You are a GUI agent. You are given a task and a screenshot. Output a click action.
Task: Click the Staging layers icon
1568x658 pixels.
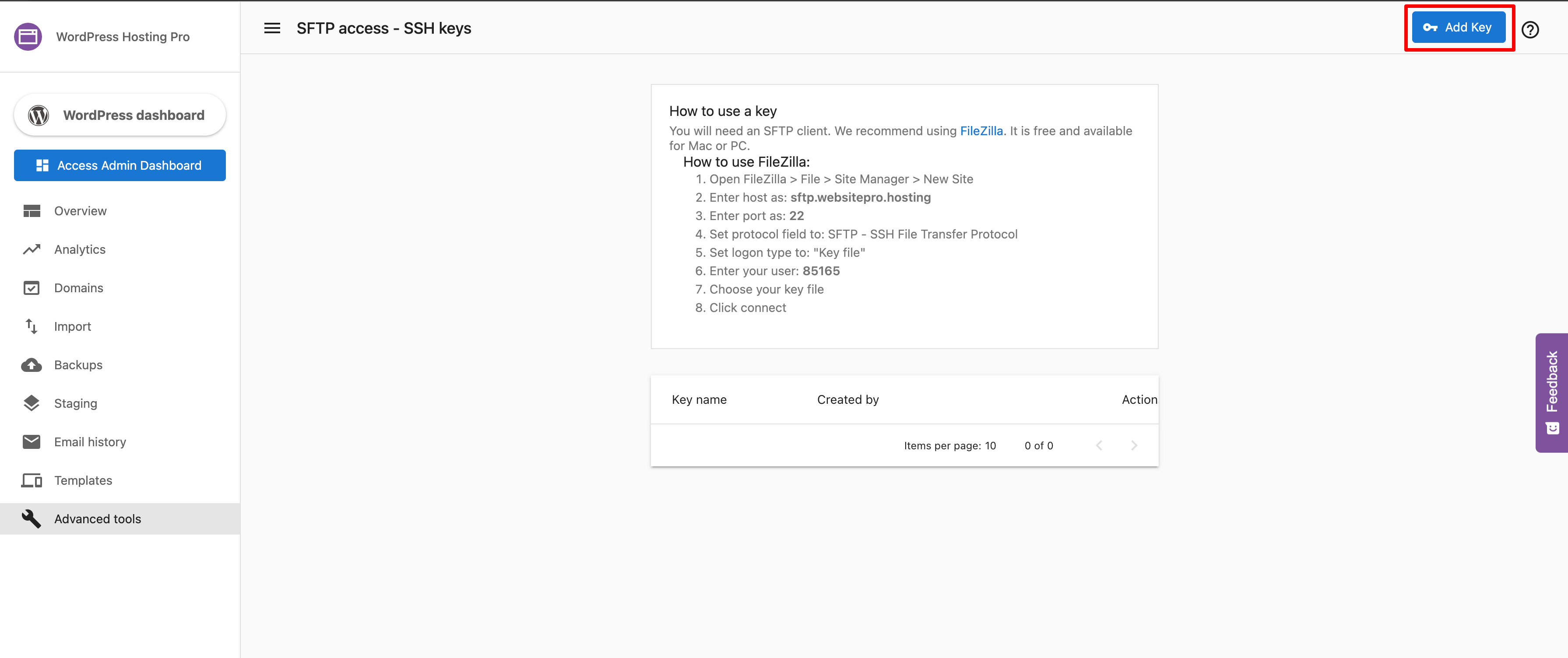[x=32, y=403]
